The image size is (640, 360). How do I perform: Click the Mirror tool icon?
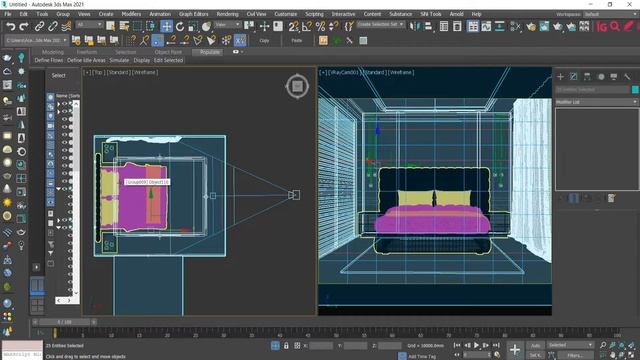click(414, 27)
